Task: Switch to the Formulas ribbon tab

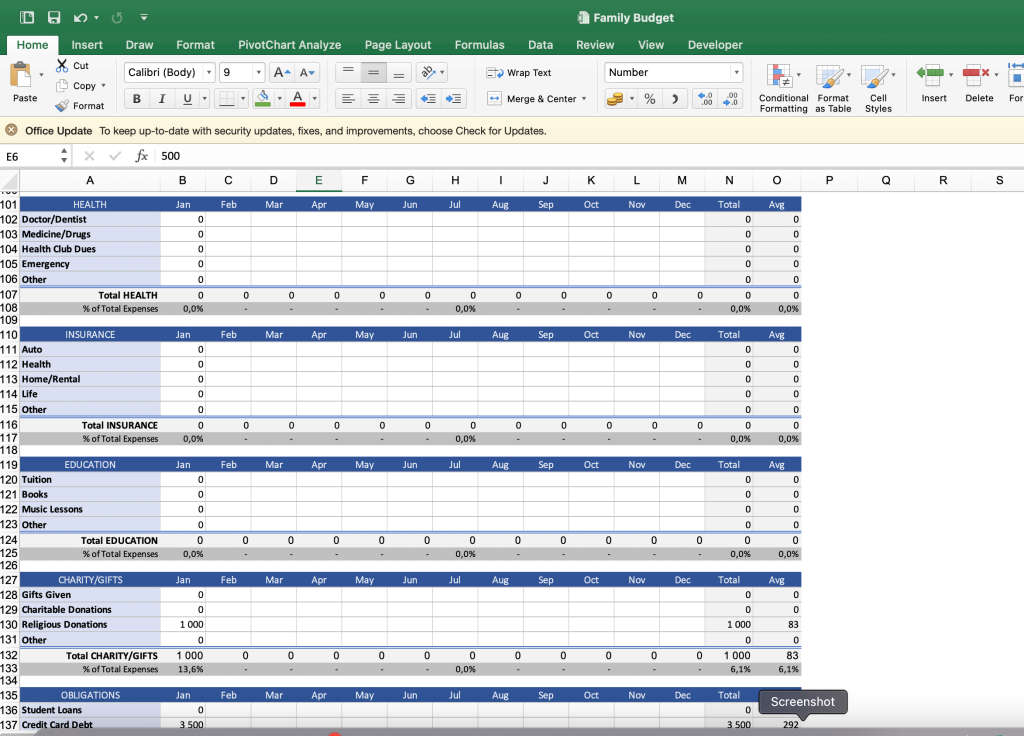Action: click(479, 45)
